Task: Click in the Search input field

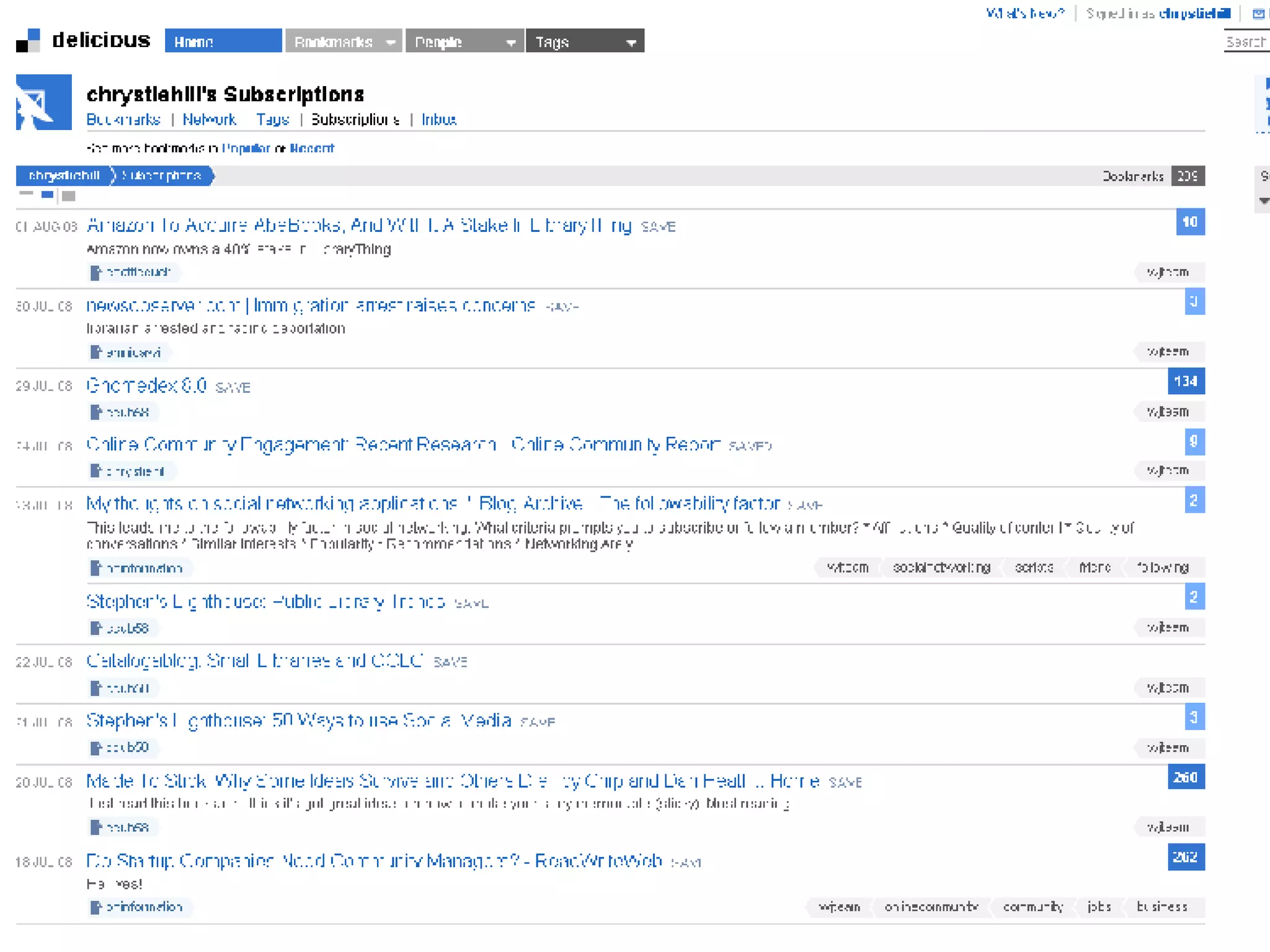Action: (x=1246, y=42)
